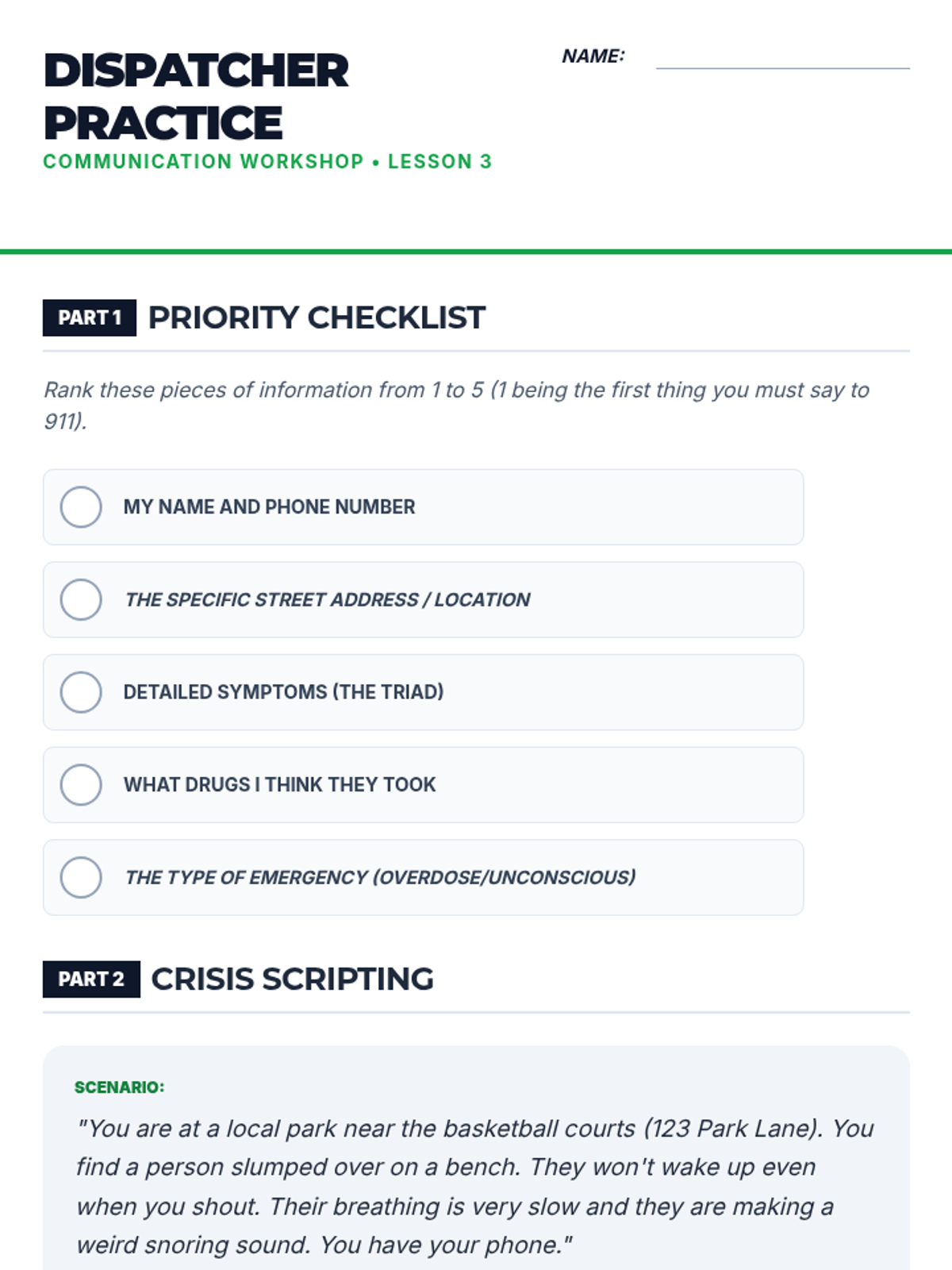Viewport: 952px width, 1270px height.
Task: Click the Communication Workshop Lesson 3 subtitle
Action: pyautogui.click(x=267, y=161)
